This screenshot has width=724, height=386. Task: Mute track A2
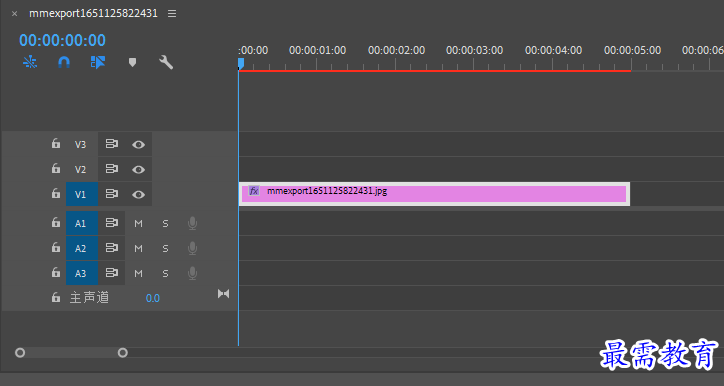pos(138,249)
